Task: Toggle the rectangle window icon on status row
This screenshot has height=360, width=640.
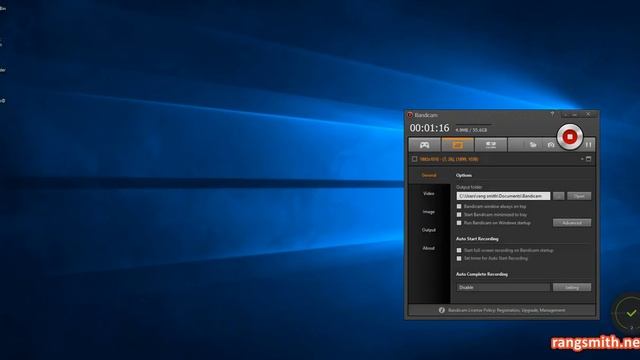Action: tap(589, 159)
